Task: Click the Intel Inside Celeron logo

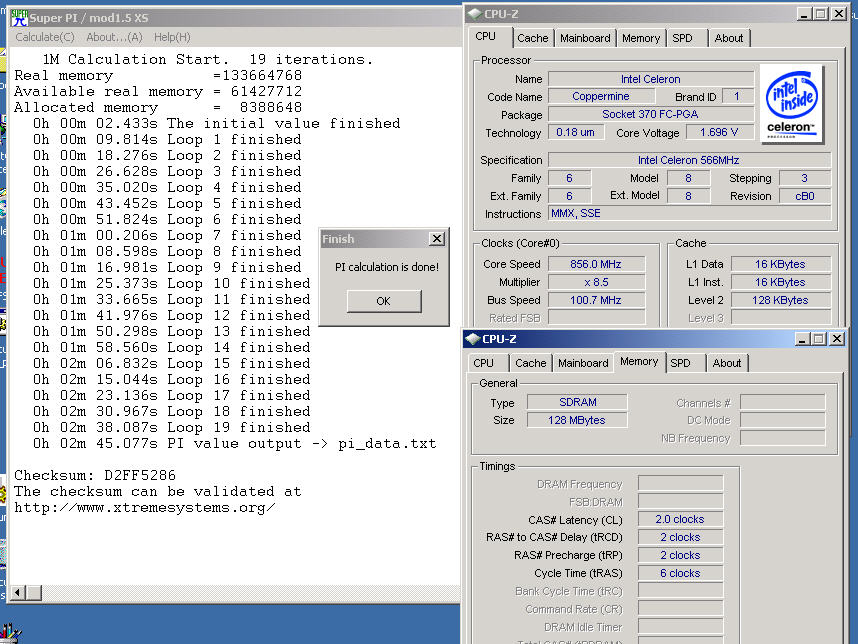Action: click(x=791, y=104)
